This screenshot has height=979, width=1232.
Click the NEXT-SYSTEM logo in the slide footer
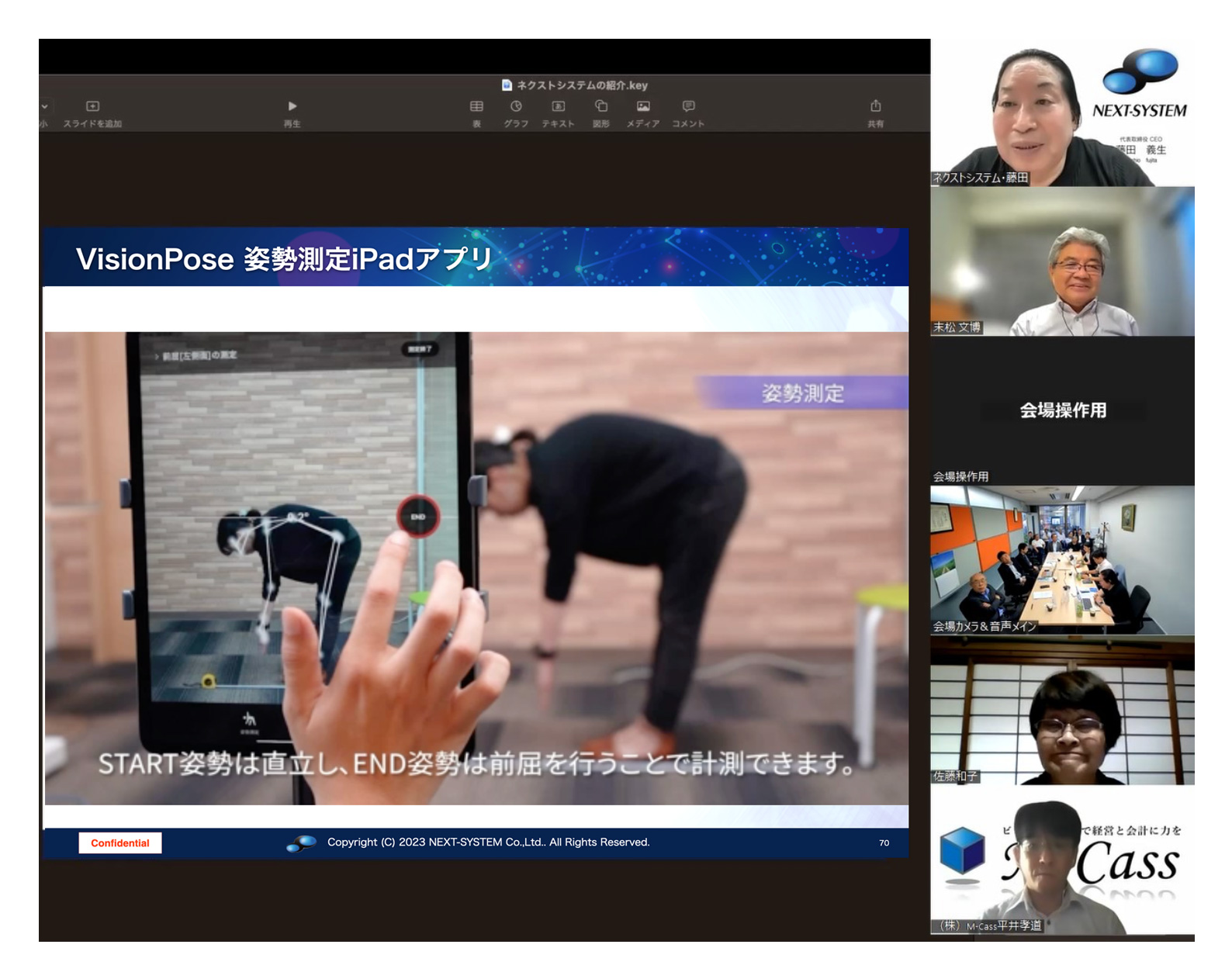point(301,843)
